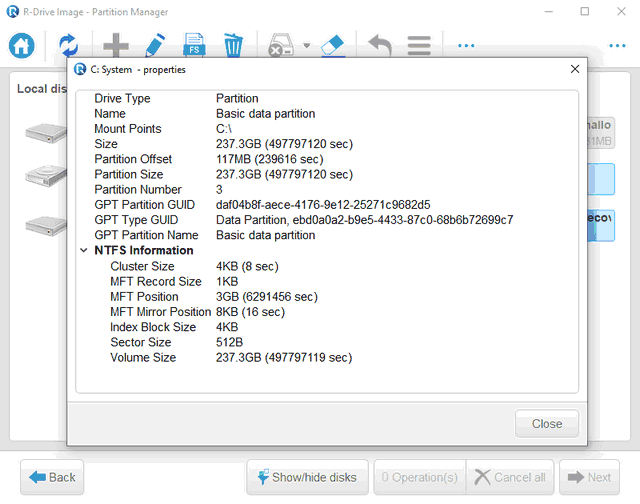Click the Index Block Size row label

[153, 327]
